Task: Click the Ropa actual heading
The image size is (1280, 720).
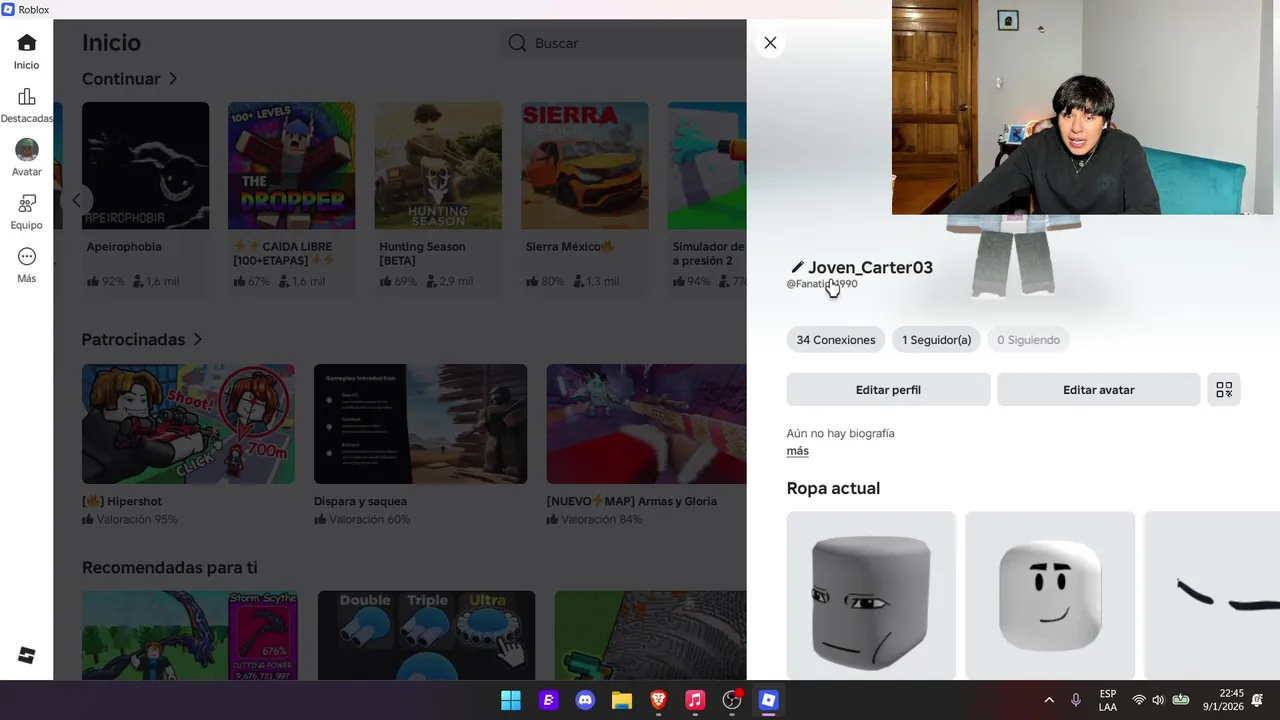Action: coord(833,488)
